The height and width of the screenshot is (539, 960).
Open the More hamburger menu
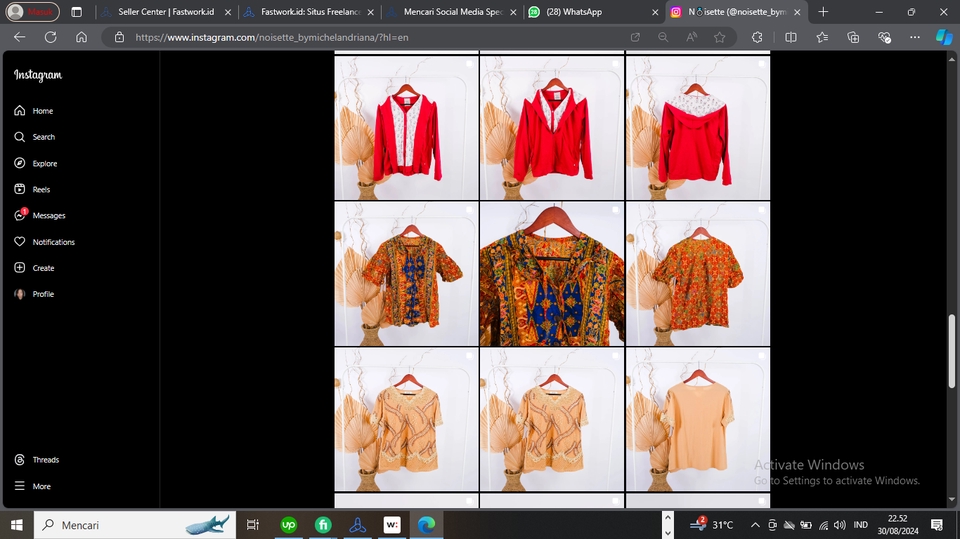32,486
